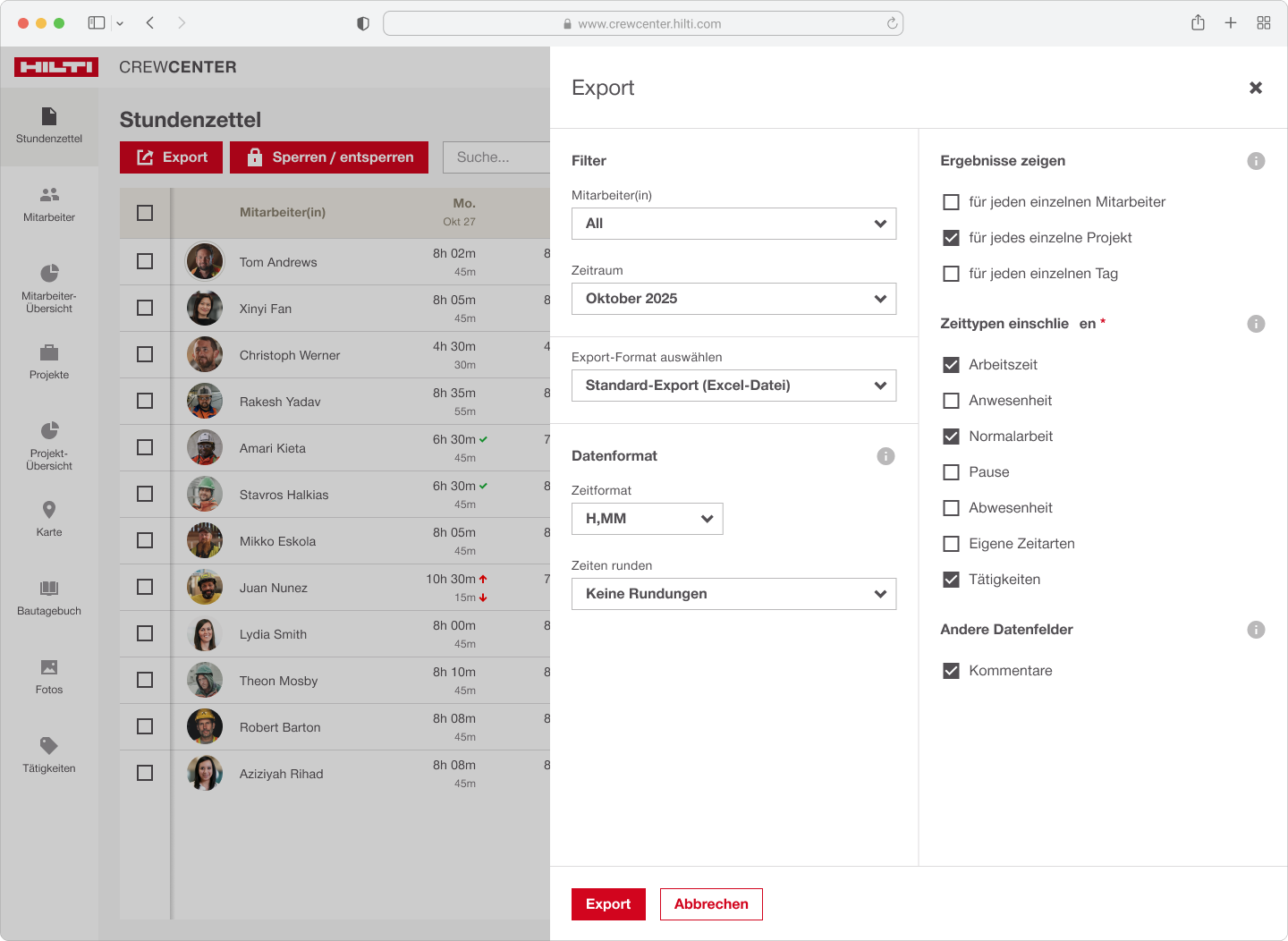Close the Export panel with the X

pos(1256,88)
